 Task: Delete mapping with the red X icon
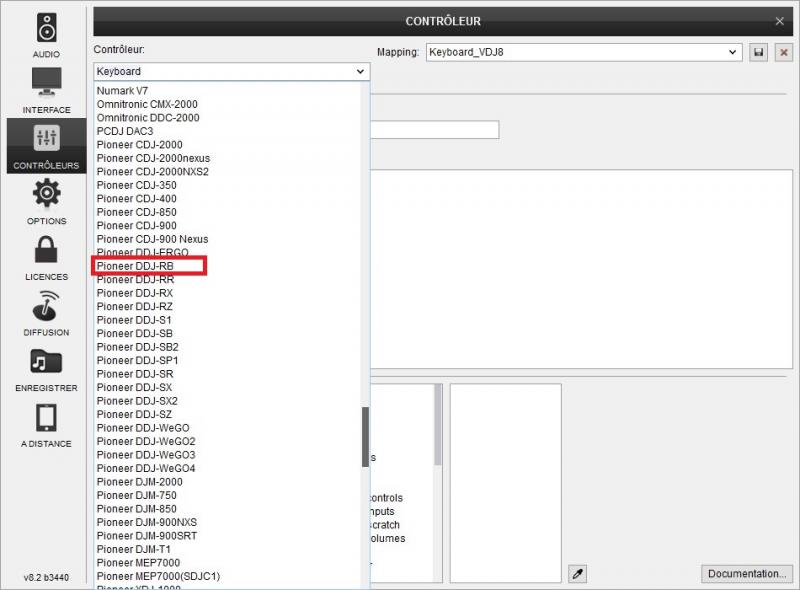pyautogui.click(x=783, y=52)
